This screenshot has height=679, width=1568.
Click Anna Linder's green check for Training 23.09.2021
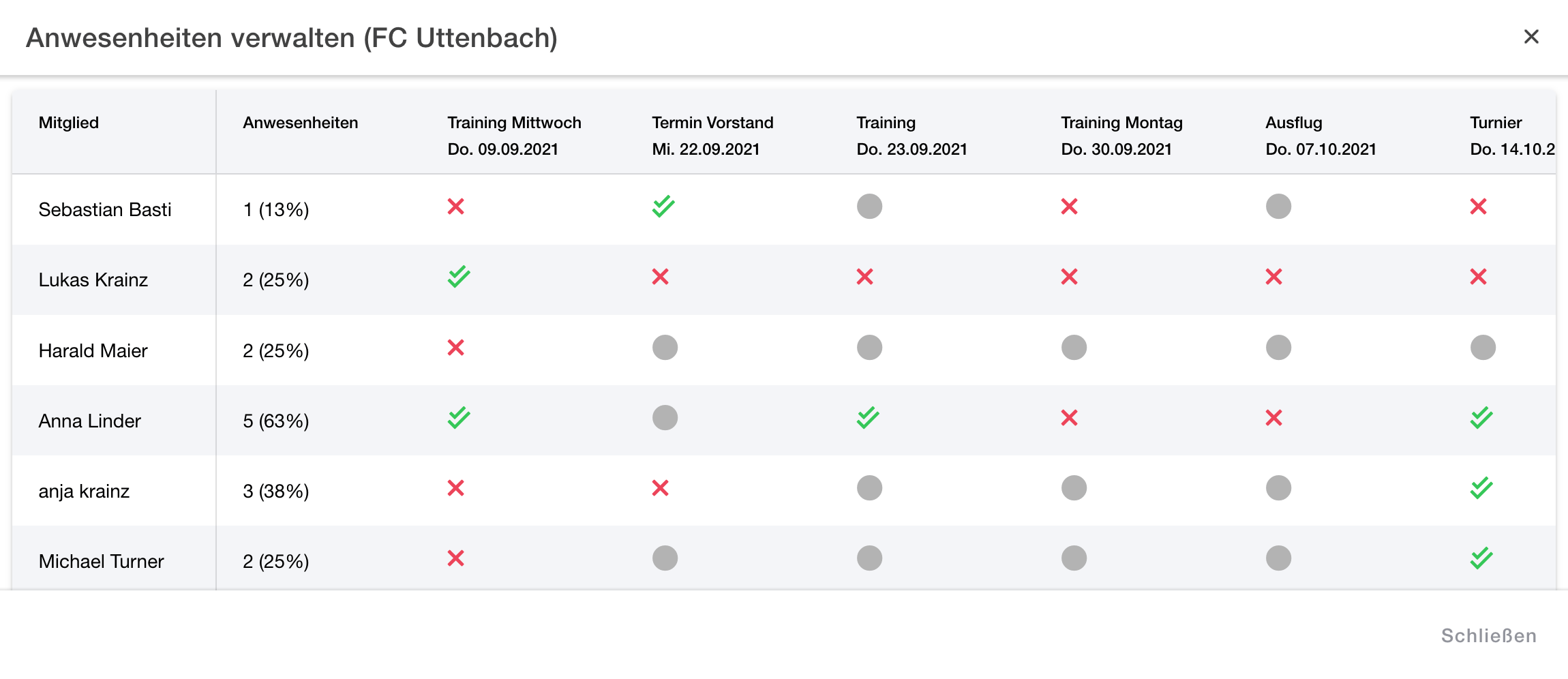pos(867,418)
